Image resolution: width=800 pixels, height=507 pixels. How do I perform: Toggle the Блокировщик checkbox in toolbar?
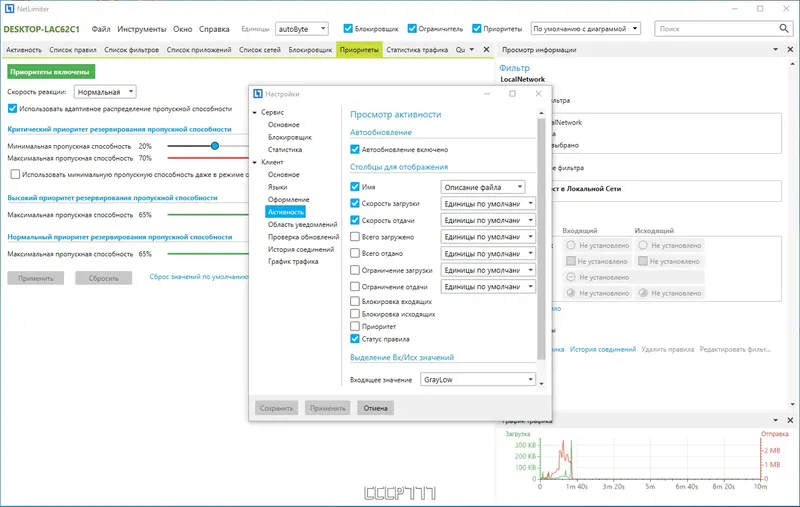click(x=348, y=29)
